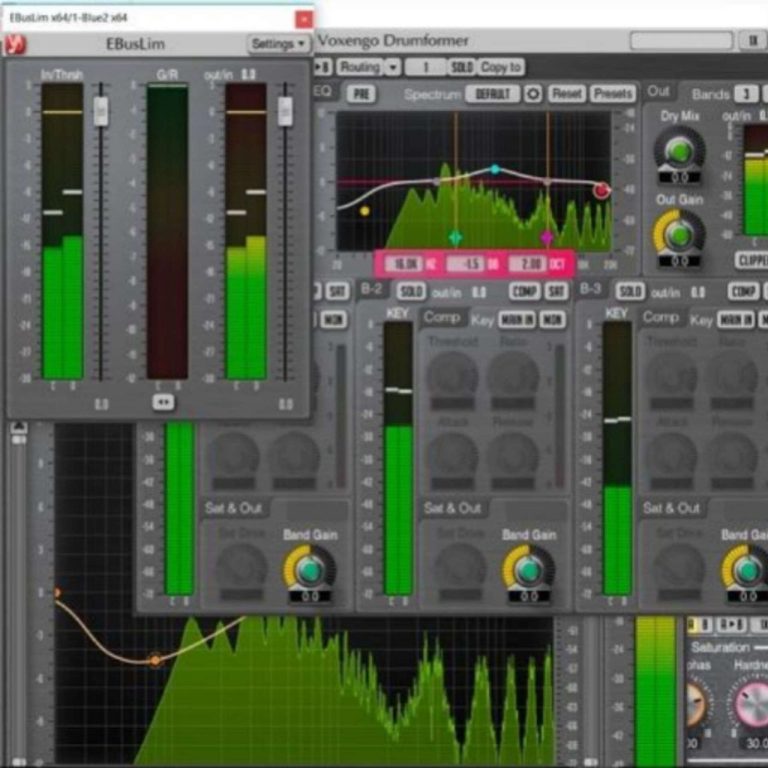Click the EQ Reset button
Screen dimensions: 768x768
point(567,94)
